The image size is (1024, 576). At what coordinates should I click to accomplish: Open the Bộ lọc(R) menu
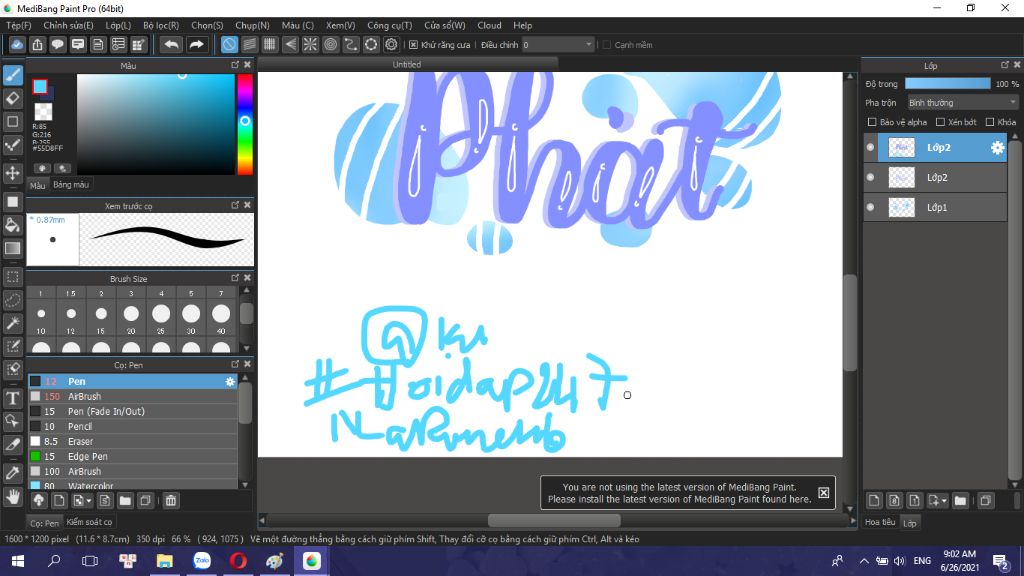[161, 25]
